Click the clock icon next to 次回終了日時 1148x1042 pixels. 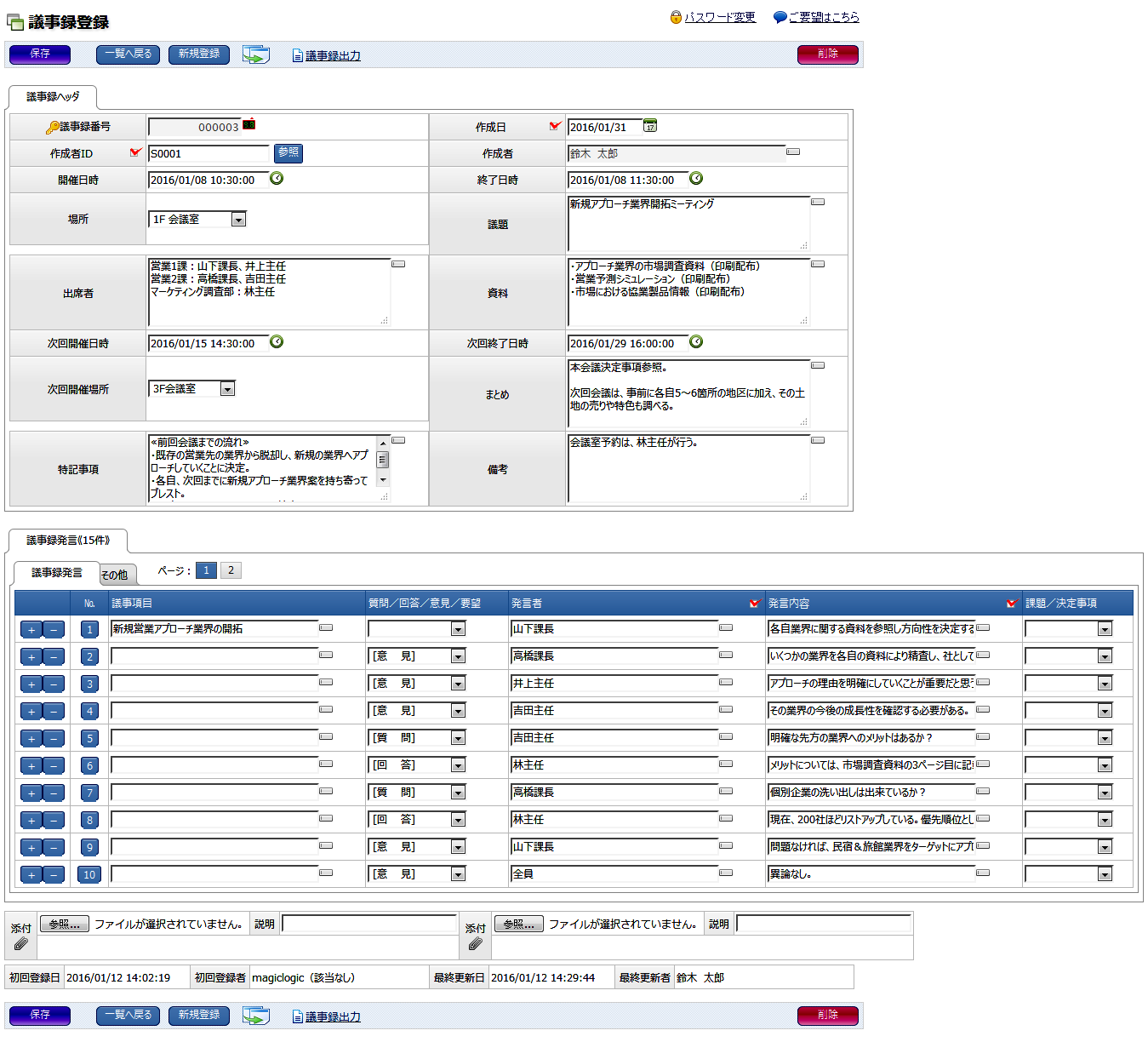click(x=696, y=342)
